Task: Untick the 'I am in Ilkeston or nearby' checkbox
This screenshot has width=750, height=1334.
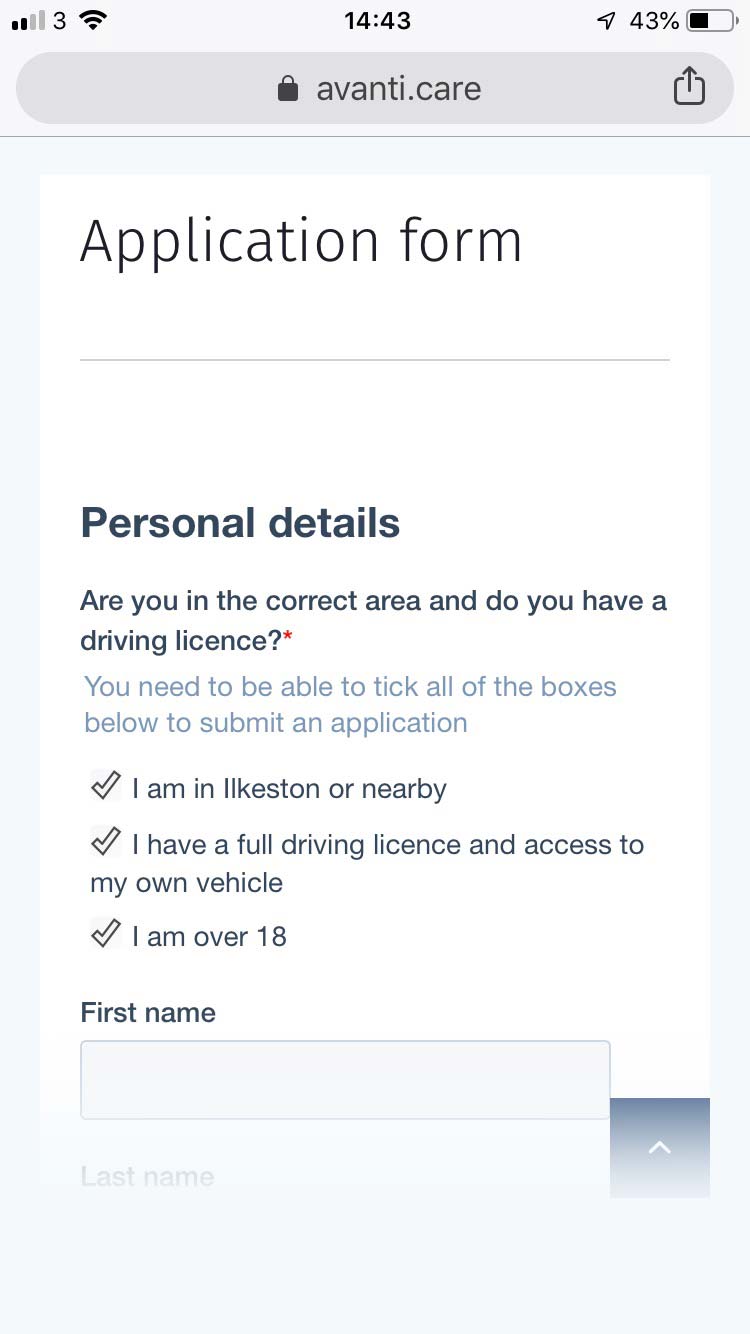Action: pyautogui.click(x=106, y=787)
